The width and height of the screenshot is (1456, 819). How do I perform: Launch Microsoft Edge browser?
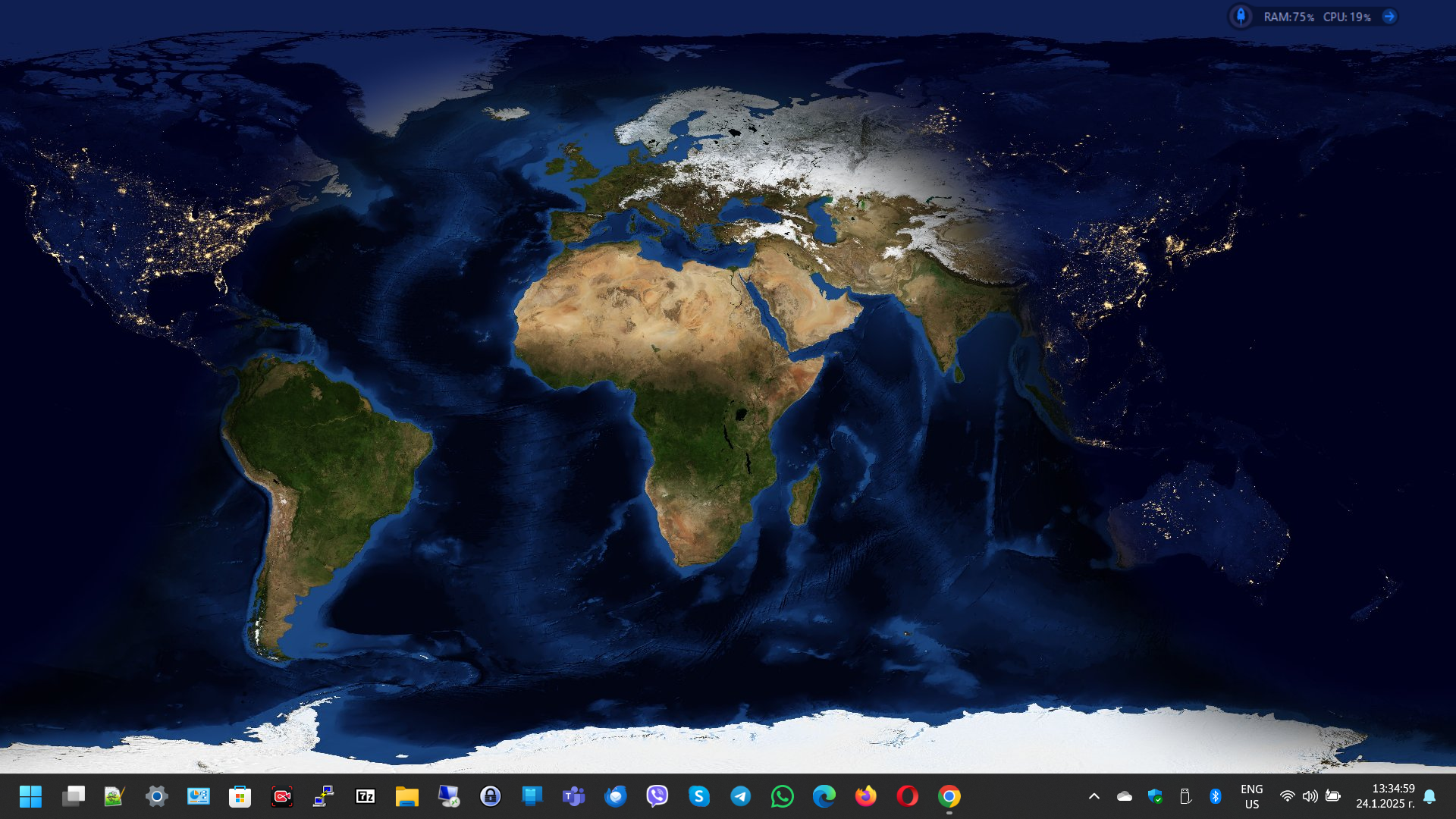click(824, 796)
